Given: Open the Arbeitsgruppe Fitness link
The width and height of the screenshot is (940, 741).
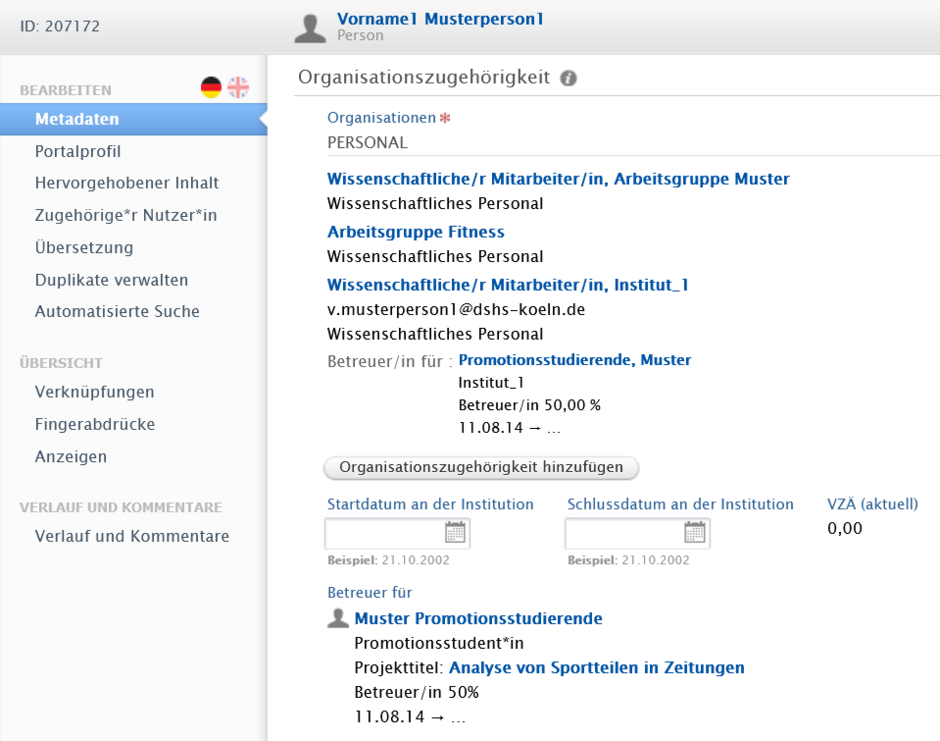Looking at the screenshot, I should click(x=415, y=232).
